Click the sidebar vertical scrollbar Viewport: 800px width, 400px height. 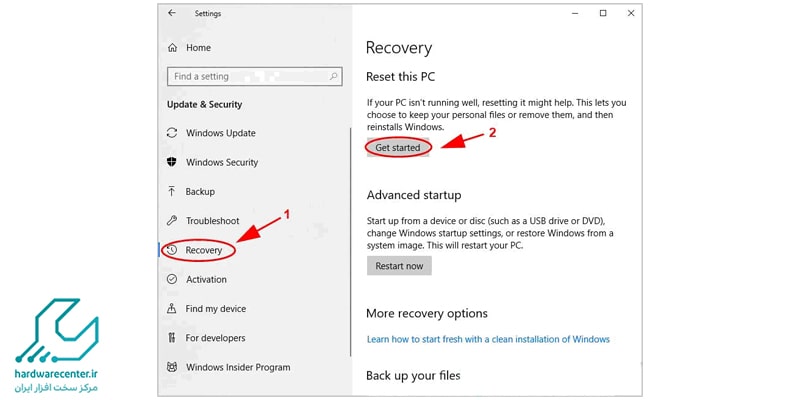coord(350,242)
